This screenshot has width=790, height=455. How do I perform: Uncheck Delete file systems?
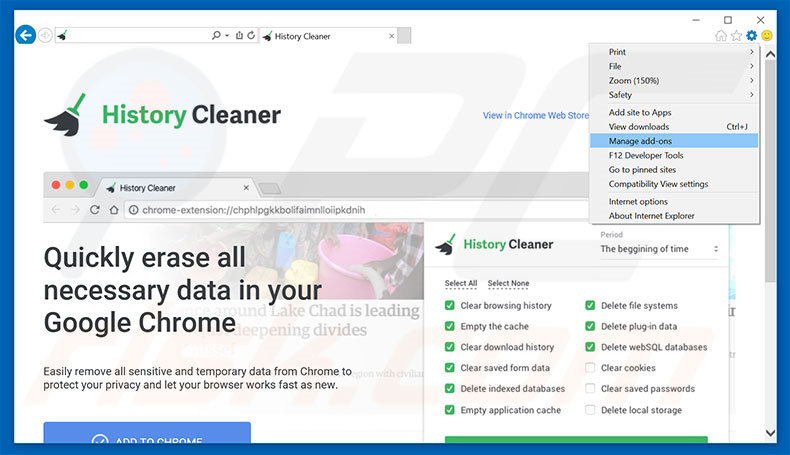[x=590, y=305]
